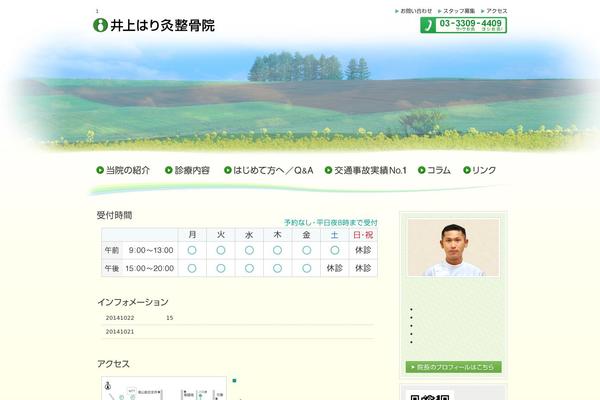
Task: Click the green bullet beside 診療内容
Action: click(x=169, y=170)
